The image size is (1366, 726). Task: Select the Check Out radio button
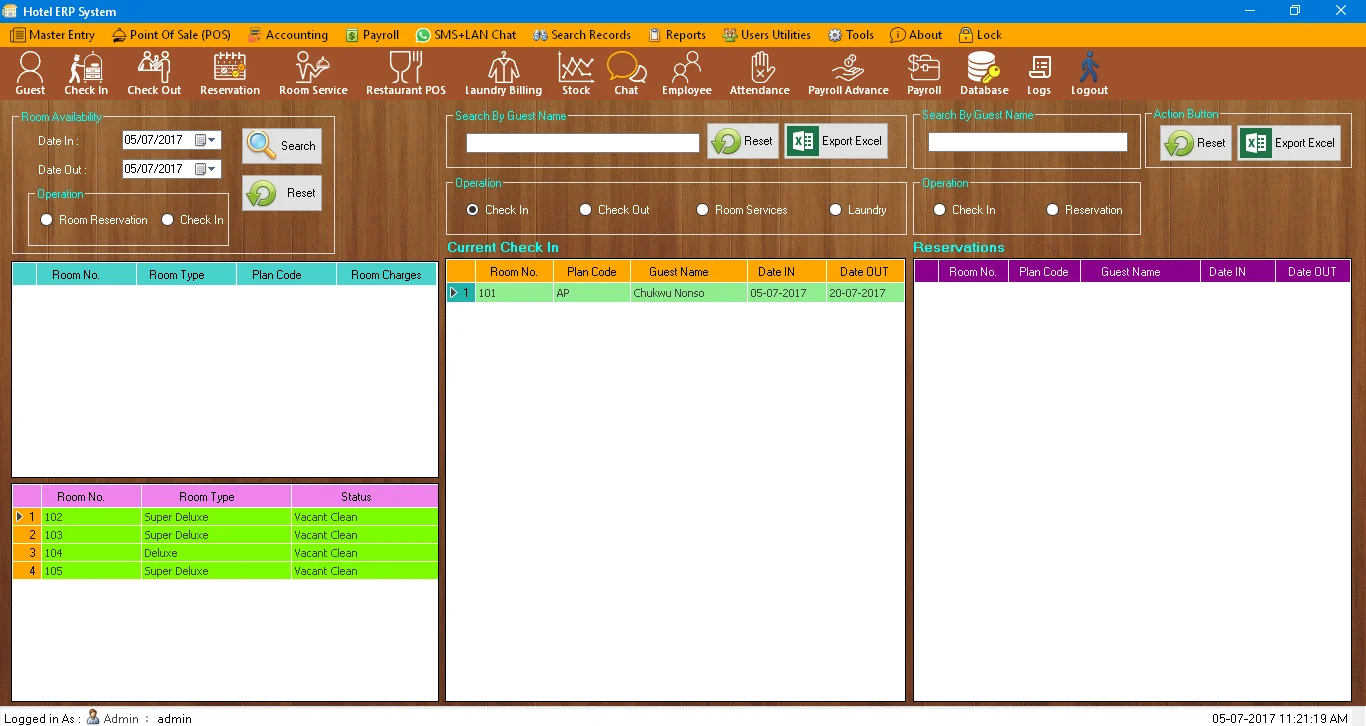[585, 210]
